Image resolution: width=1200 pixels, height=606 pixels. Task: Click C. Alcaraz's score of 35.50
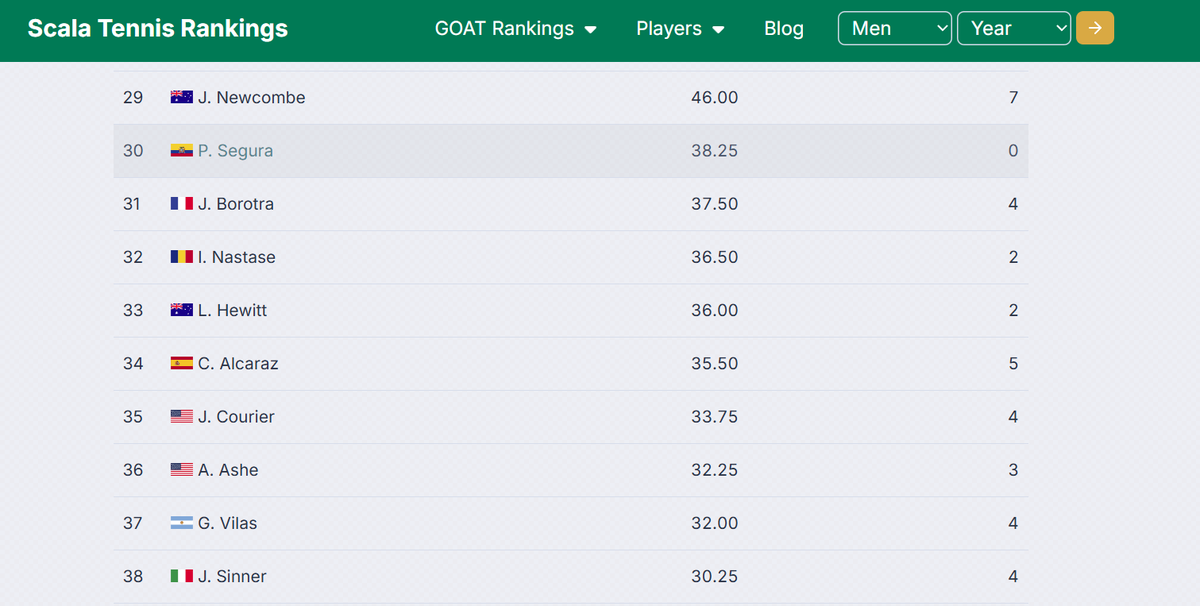coord(715,363)
